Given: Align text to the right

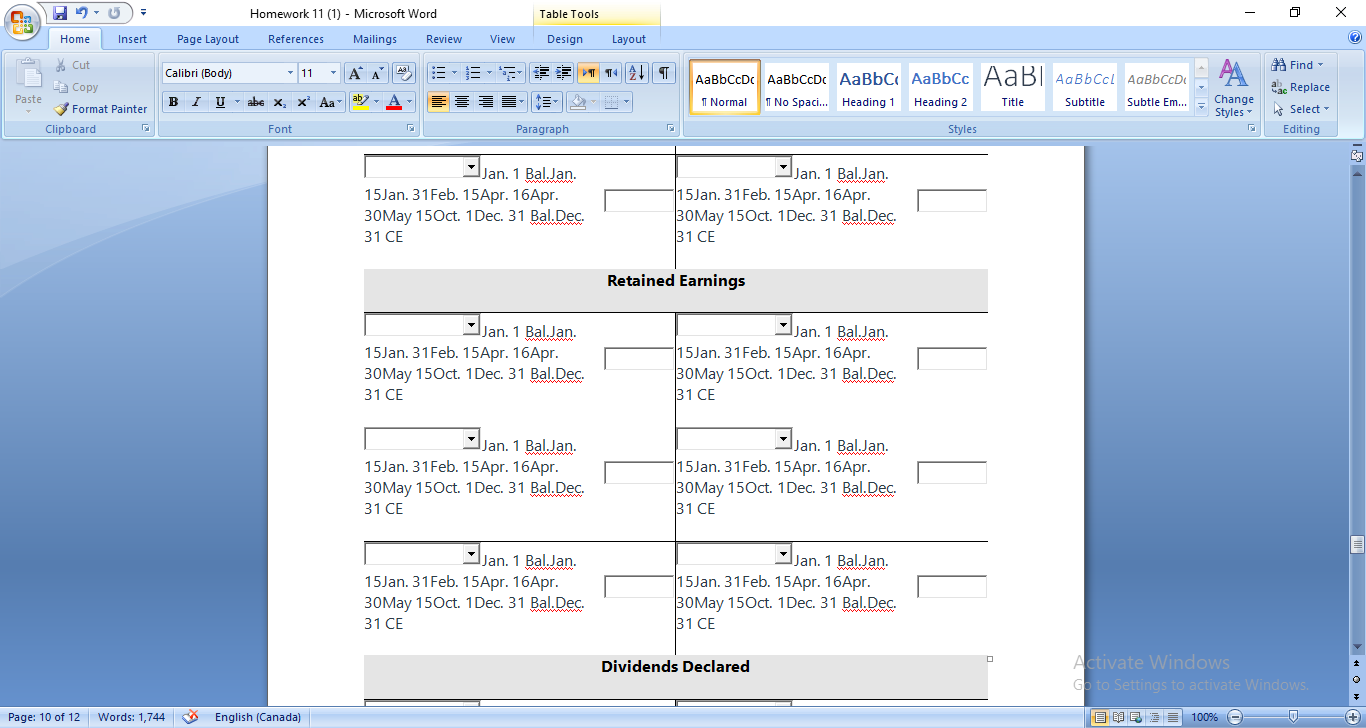Looking at the screenshot, I should coord(486,102).
